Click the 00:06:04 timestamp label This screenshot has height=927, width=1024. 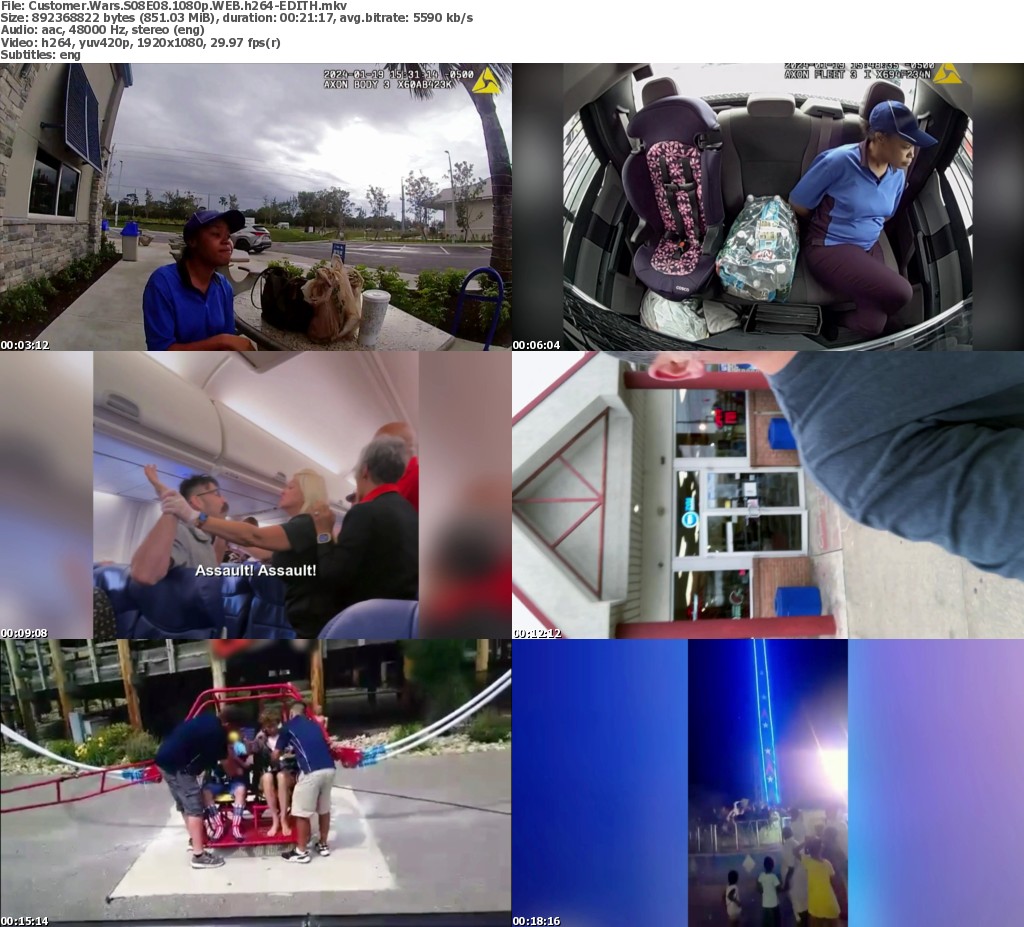tap(537, 345)
